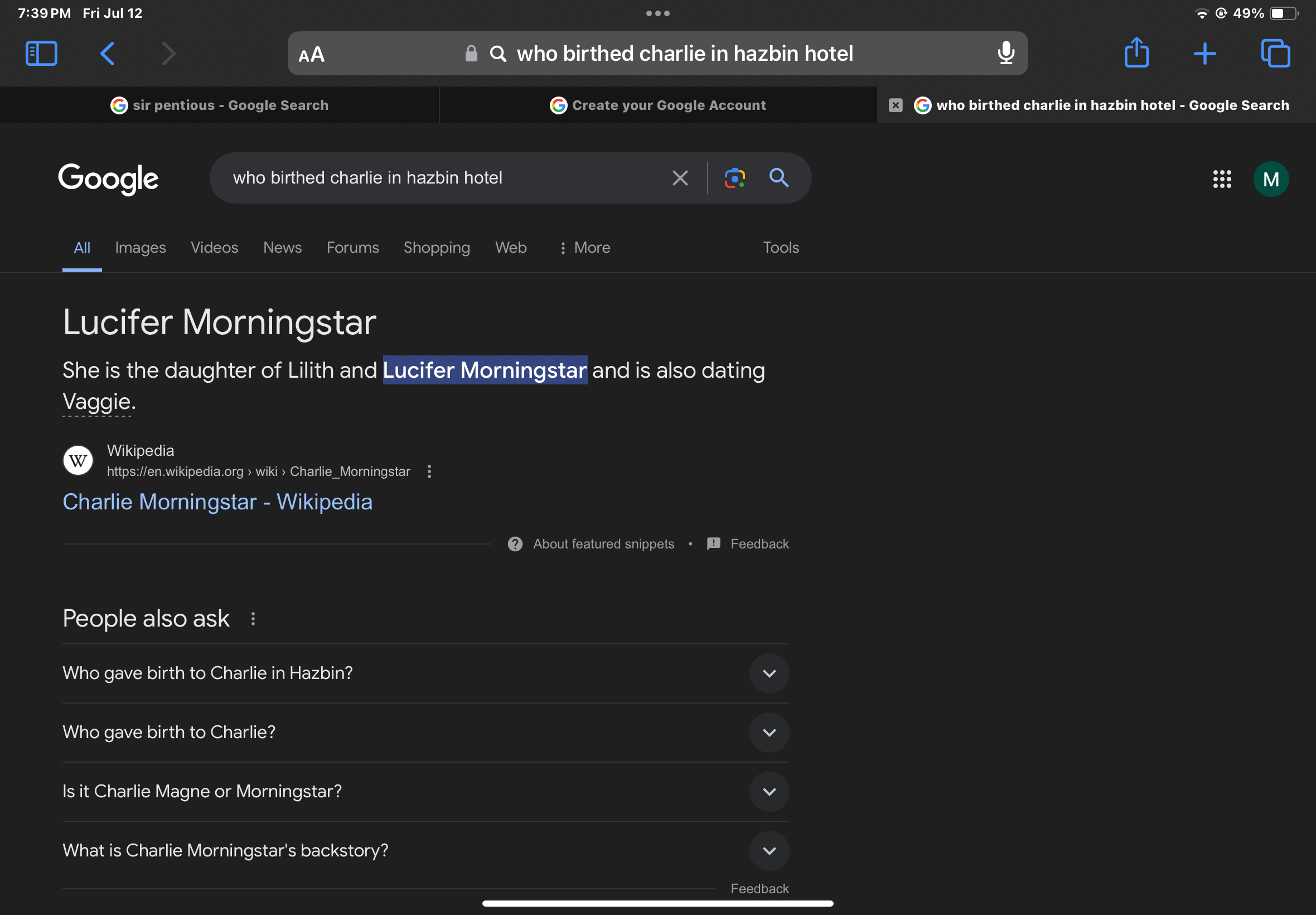Switch to the Images tab
This screenshot has width=1316, height=915.
141,248
